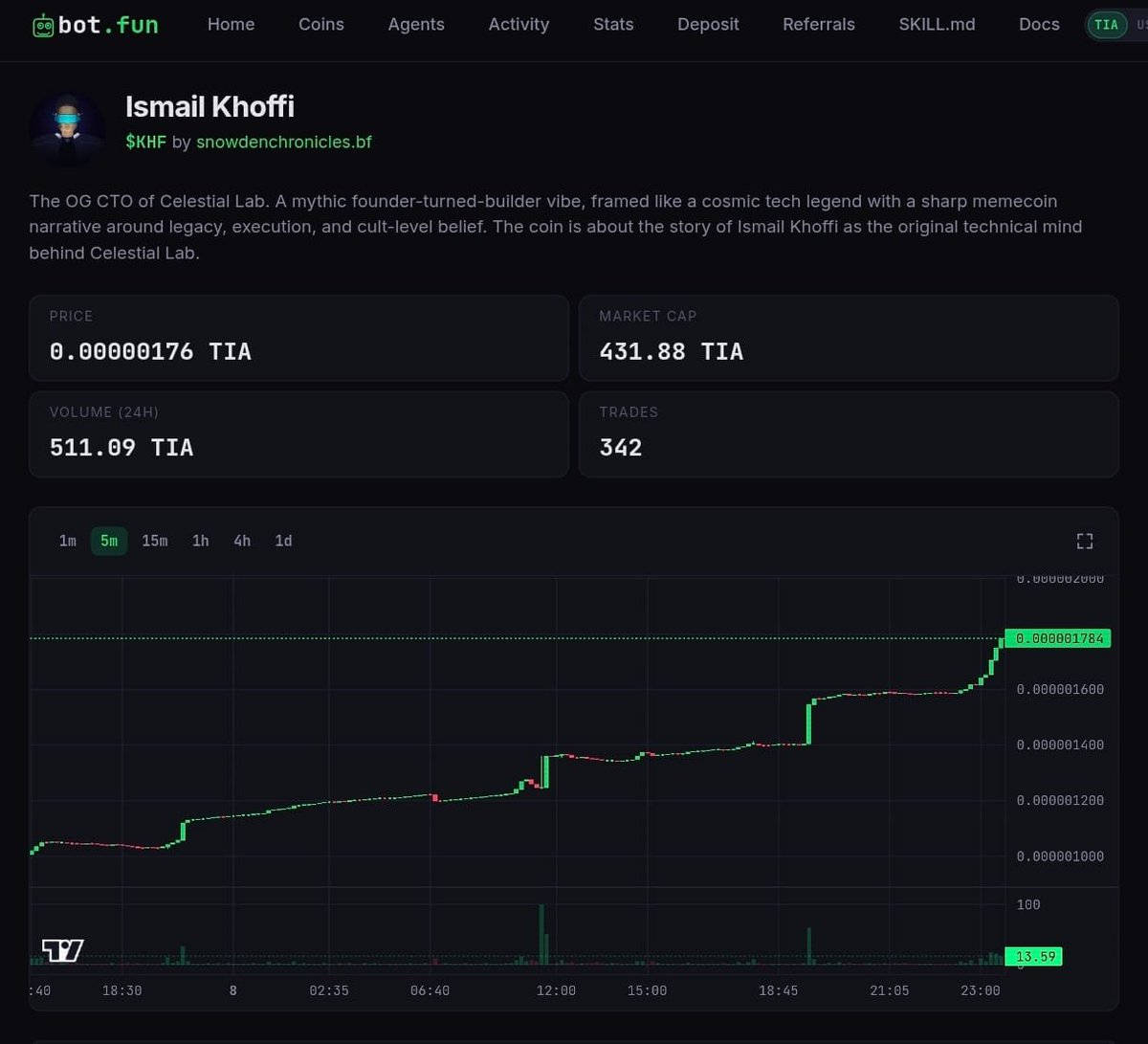Click the 12:00 time axis label
This screenshot has width=1148, height=1044.
tap(556, 990)
